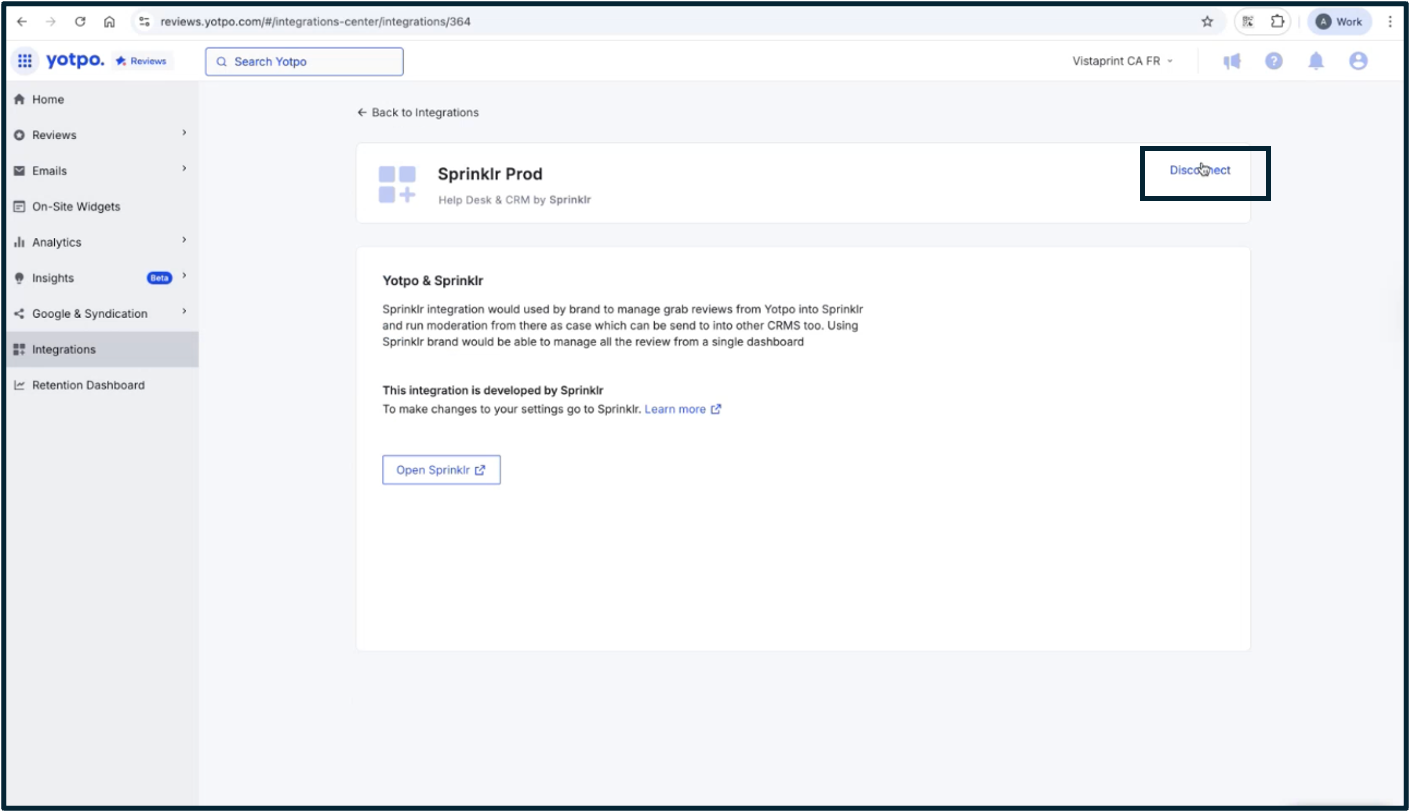Open the Work browser profile button
Viewport: 1410px width, 812px height.
click(x=1339, y=21)
